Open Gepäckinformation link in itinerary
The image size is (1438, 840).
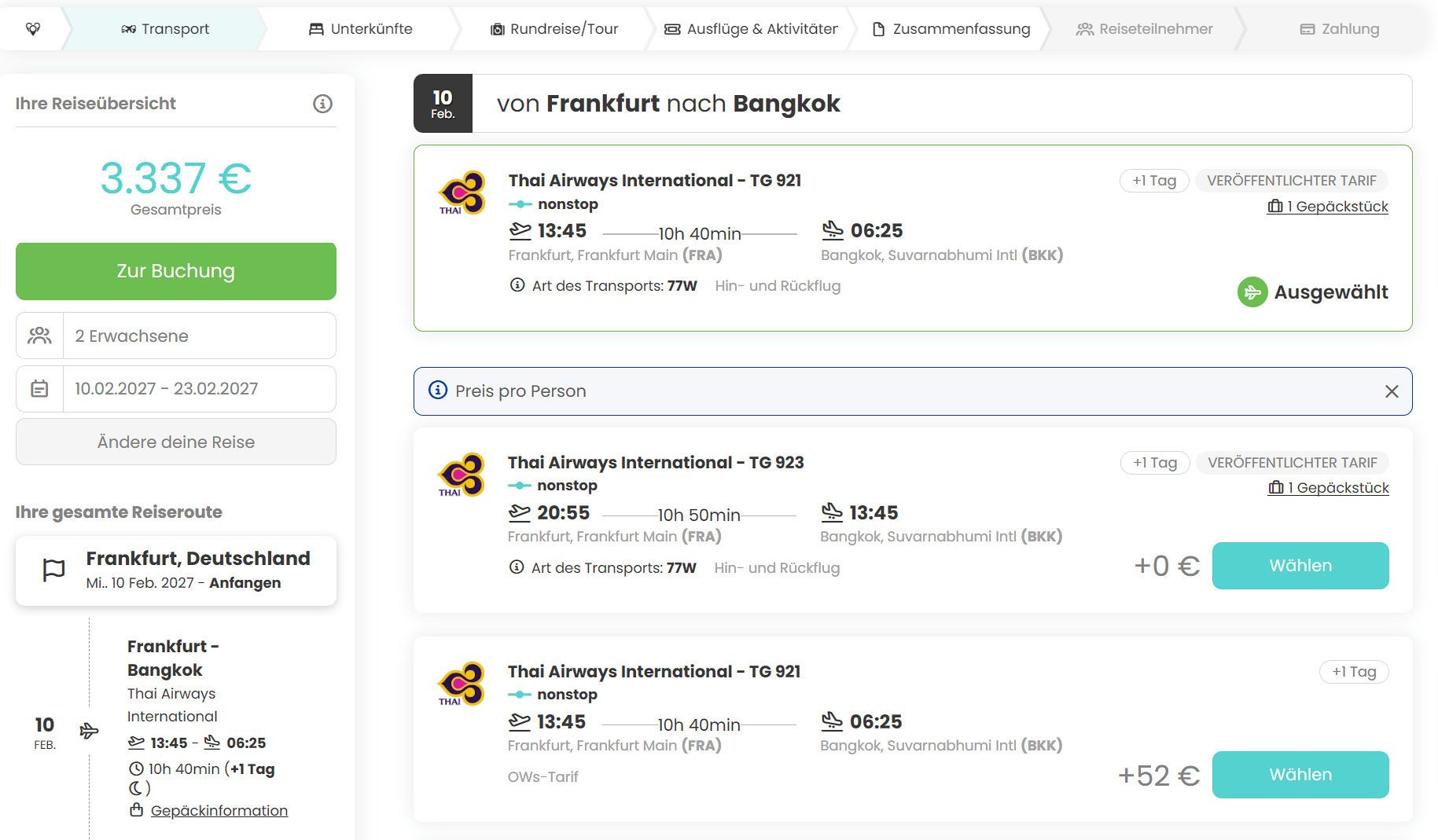point(219,810)
